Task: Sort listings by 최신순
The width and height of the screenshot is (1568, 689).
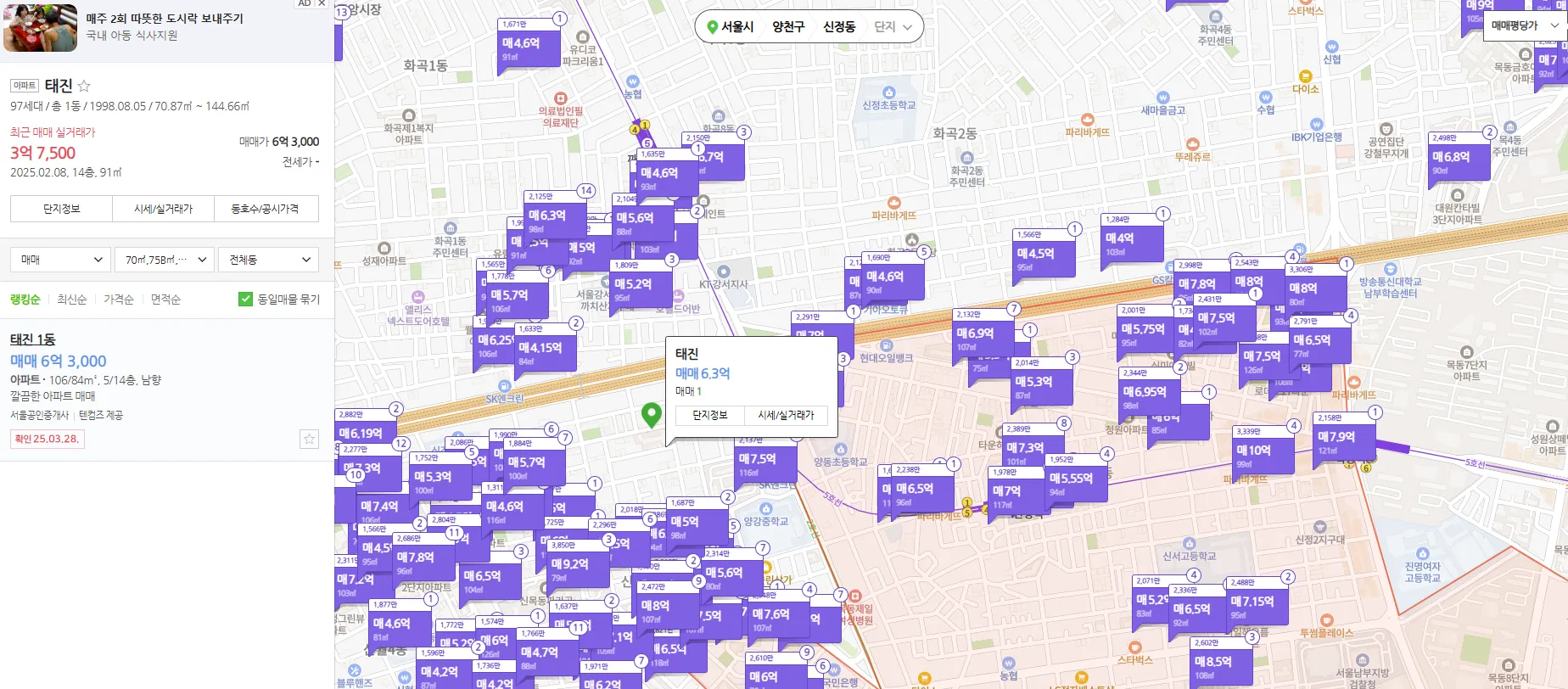Action: point(72,300)
